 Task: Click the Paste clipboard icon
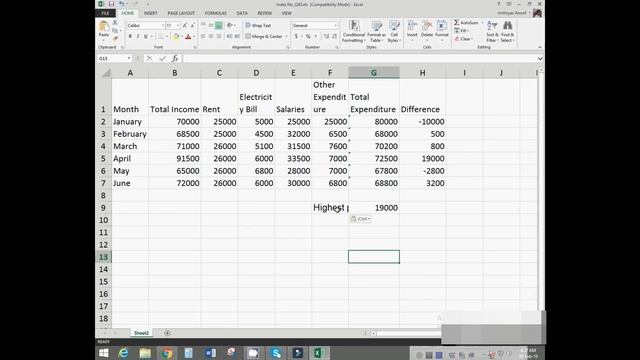(x=104, y=27)
